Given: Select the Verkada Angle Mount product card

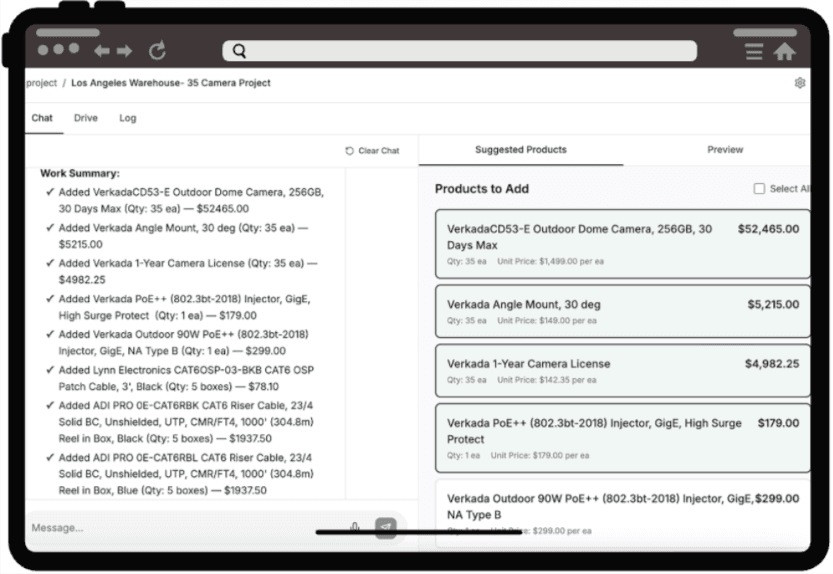Looking at the screenshot, I should pyautogui.click(x=622, y=311).
